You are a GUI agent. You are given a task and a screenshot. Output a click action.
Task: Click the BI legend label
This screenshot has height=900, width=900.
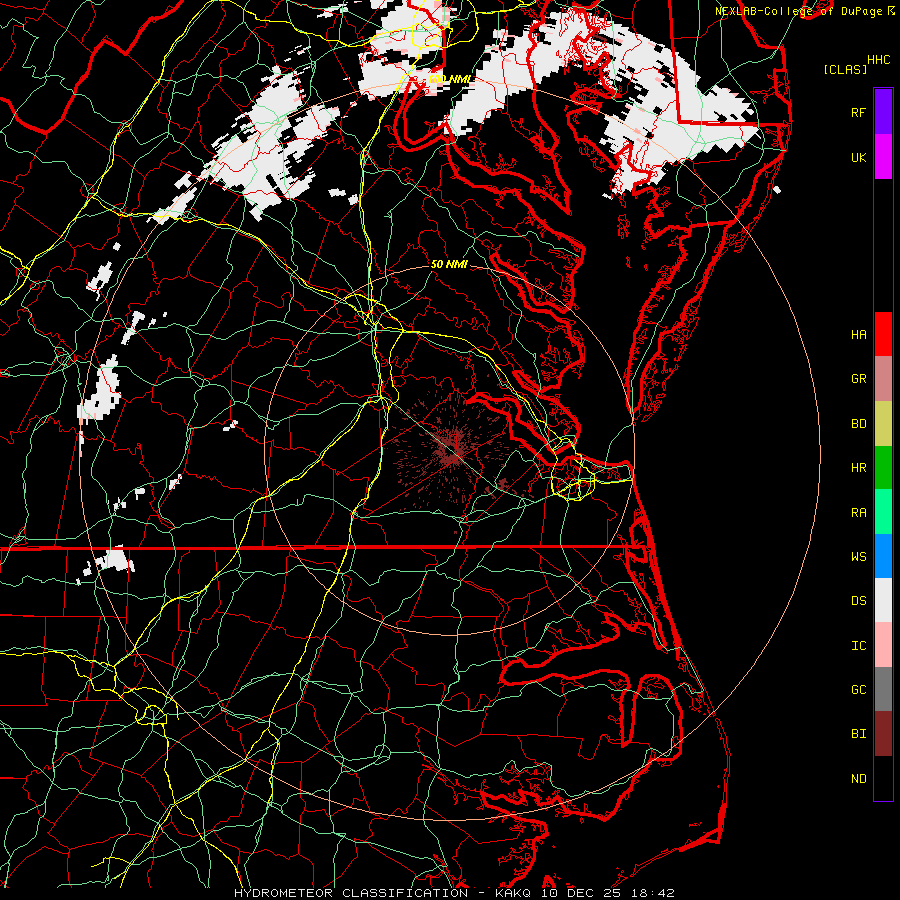(858, 734)
